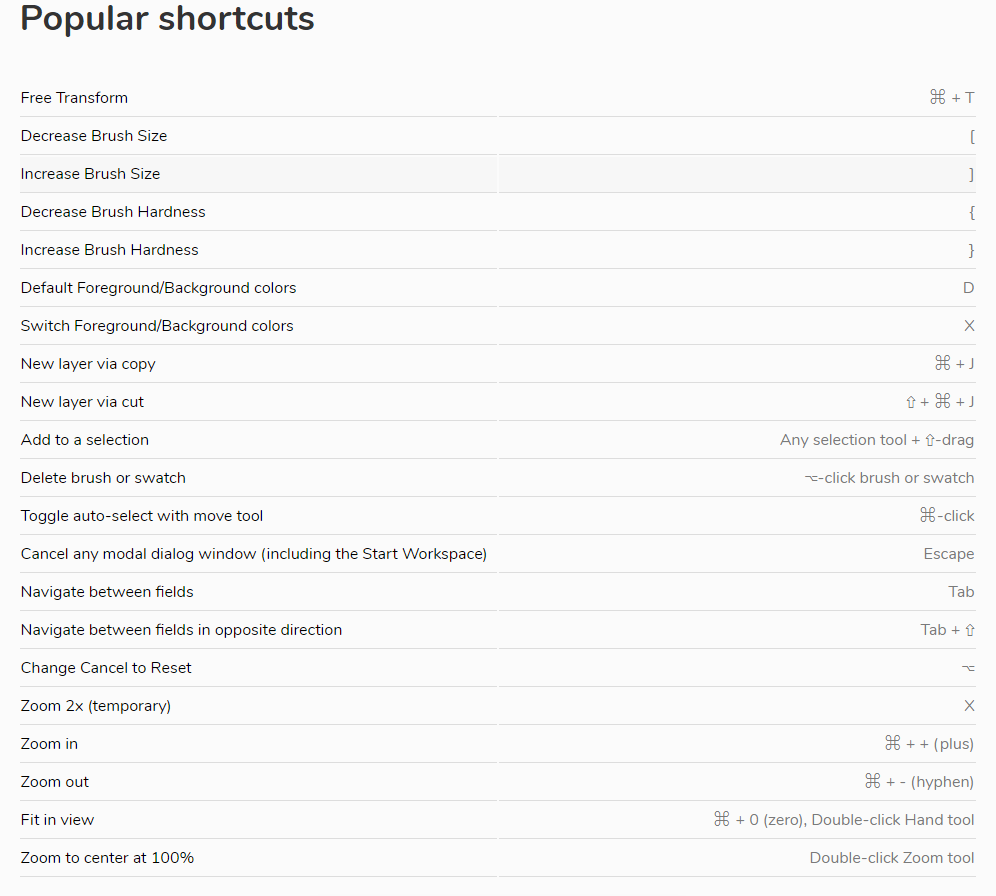Click the Add to a selection label
Image resolution: width=996 pixels, height=896 pixels.
click(85, 440)
